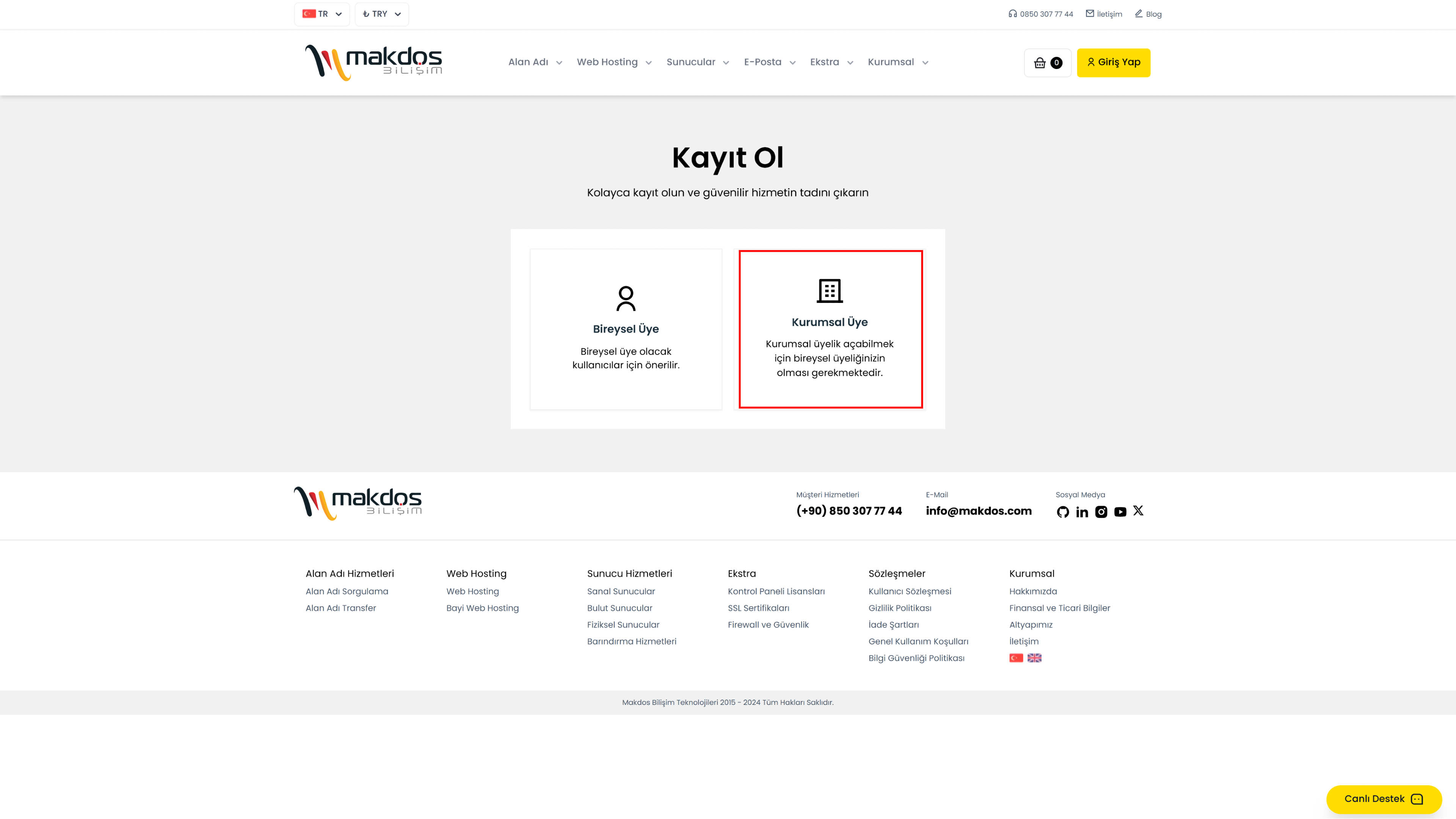The height and width of the screenshot is (819, 1456).
Task: Click the Makdos footer logo
Action: click(358, 503)
